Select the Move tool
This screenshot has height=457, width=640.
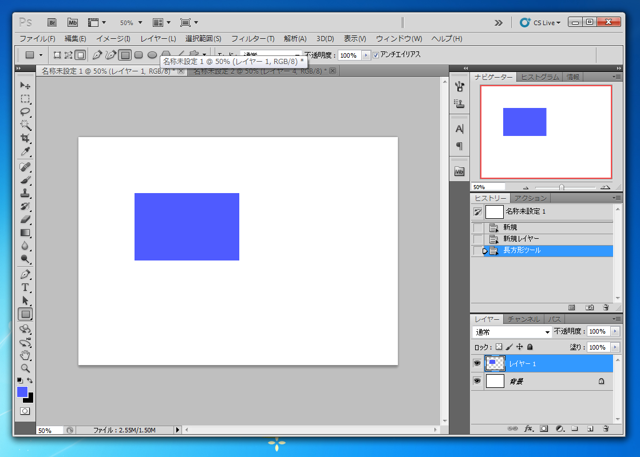click(x=26, y=86)
